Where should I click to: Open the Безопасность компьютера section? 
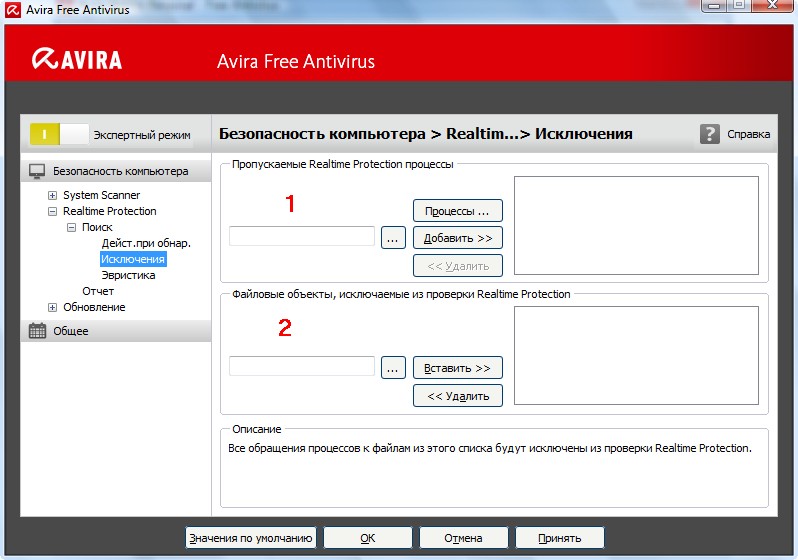116,171
